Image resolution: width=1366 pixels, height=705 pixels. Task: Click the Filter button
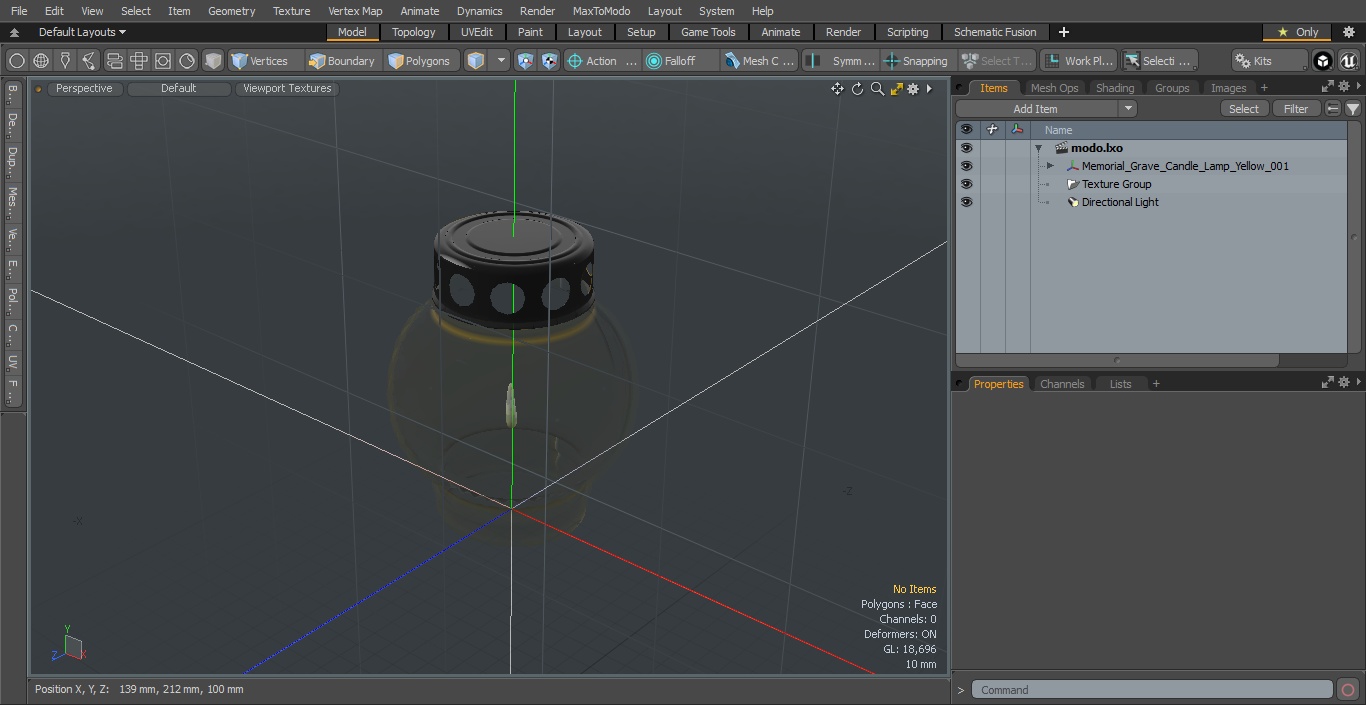pos(1296,109)
